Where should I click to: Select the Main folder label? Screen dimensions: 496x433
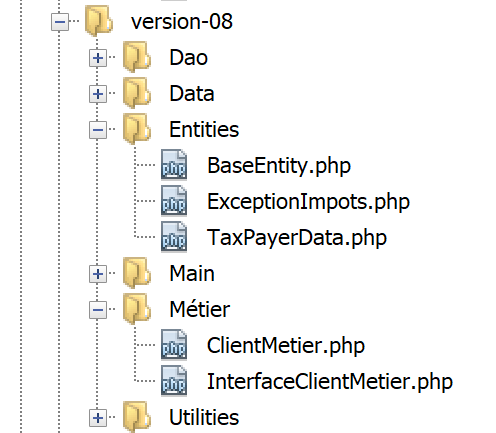(192, 274)
